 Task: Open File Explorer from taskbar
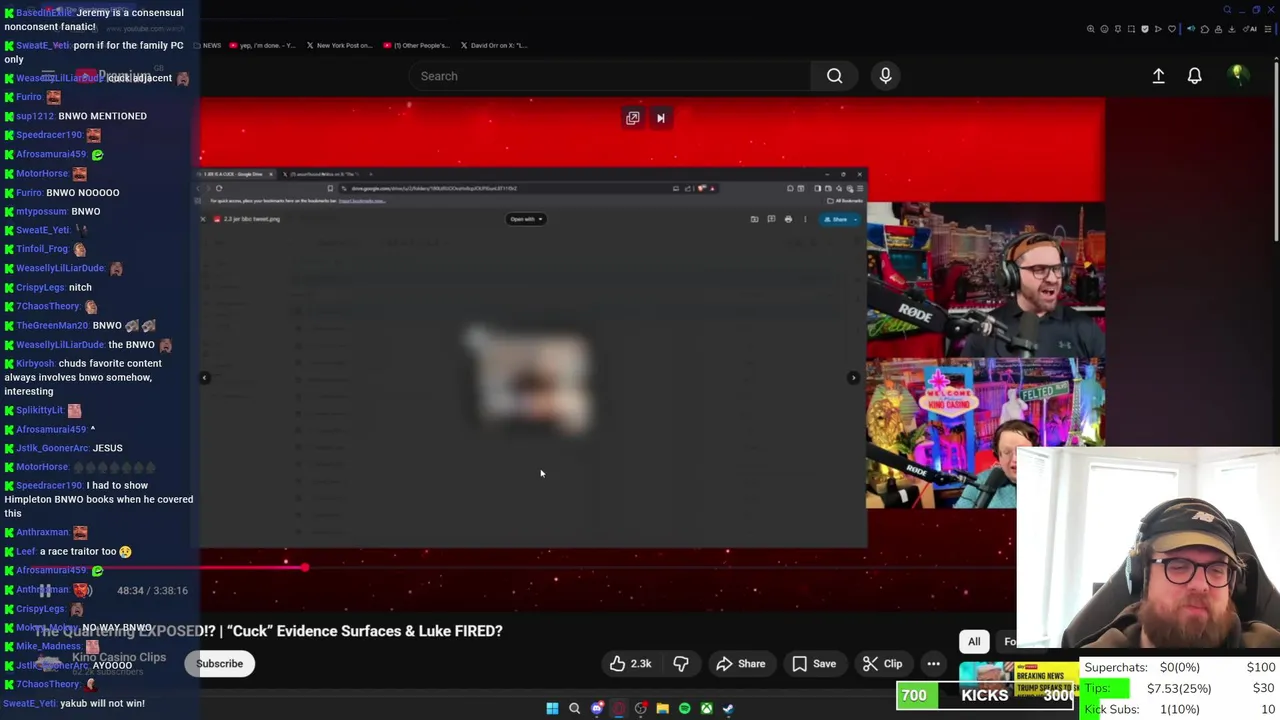tap(662, 708)
